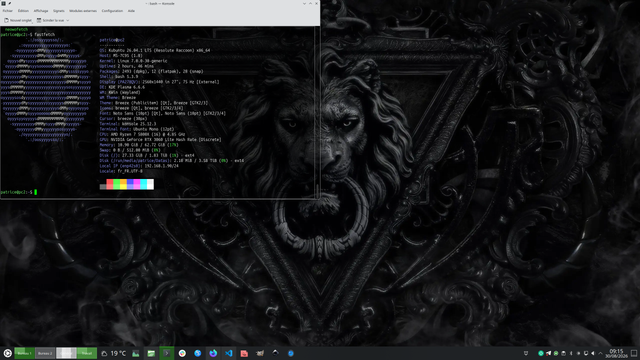This screenshot has height=360, width=640.
Task: Open the Fichier menu in Konsole
Action: pyautogui.click(x=7, y=11)
